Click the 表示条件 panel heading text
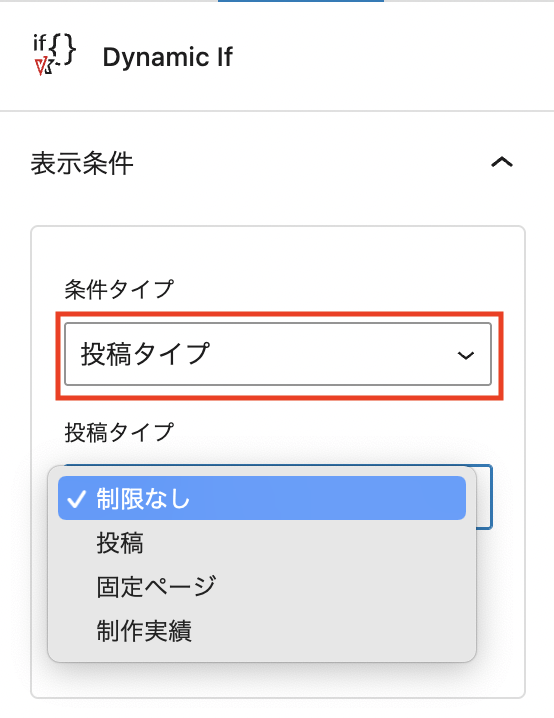 pos(82,163)
